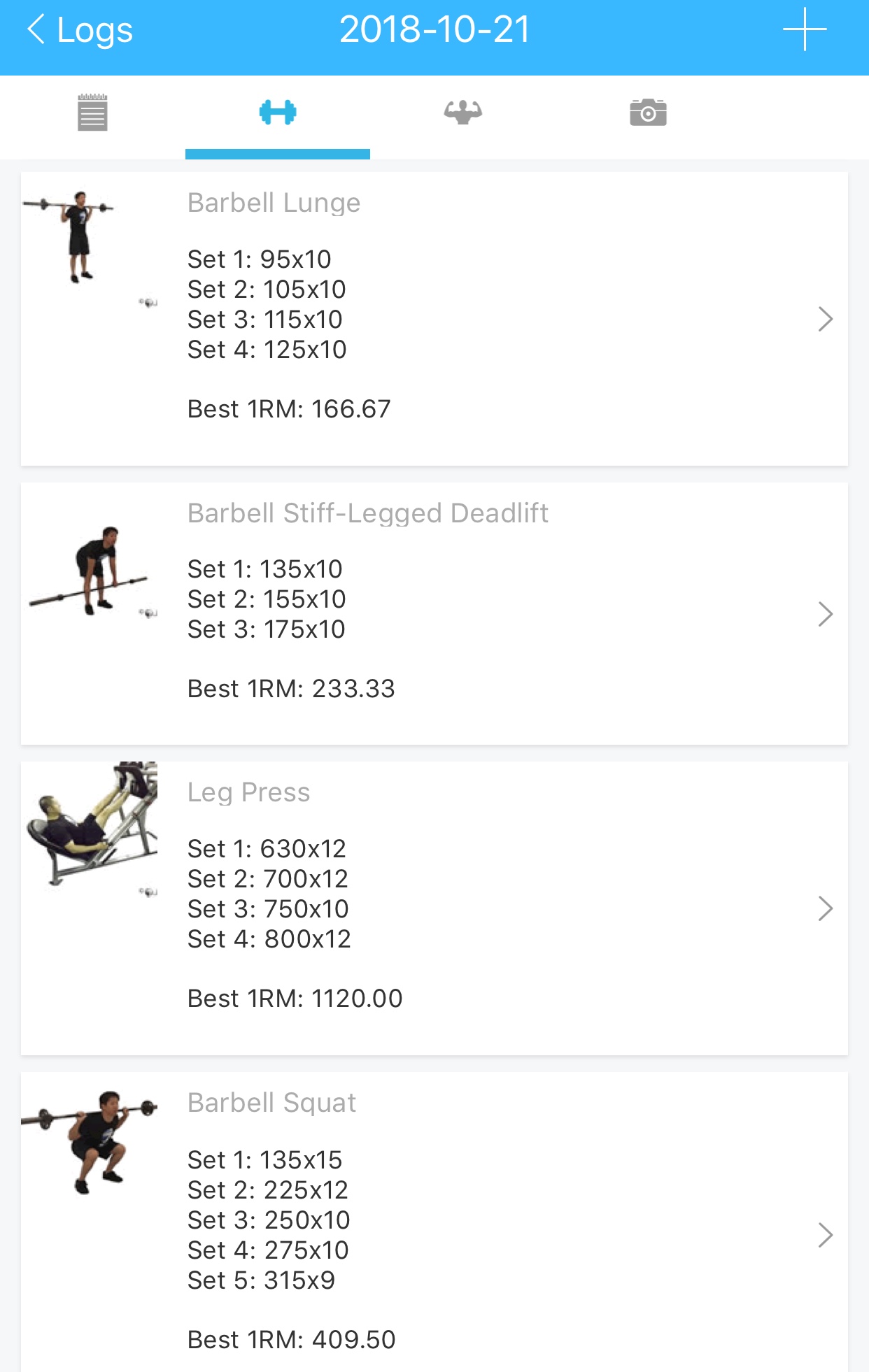Expand Barbell Squat details chevron
869x1372 pixels.
click(x=825, y=1236)
